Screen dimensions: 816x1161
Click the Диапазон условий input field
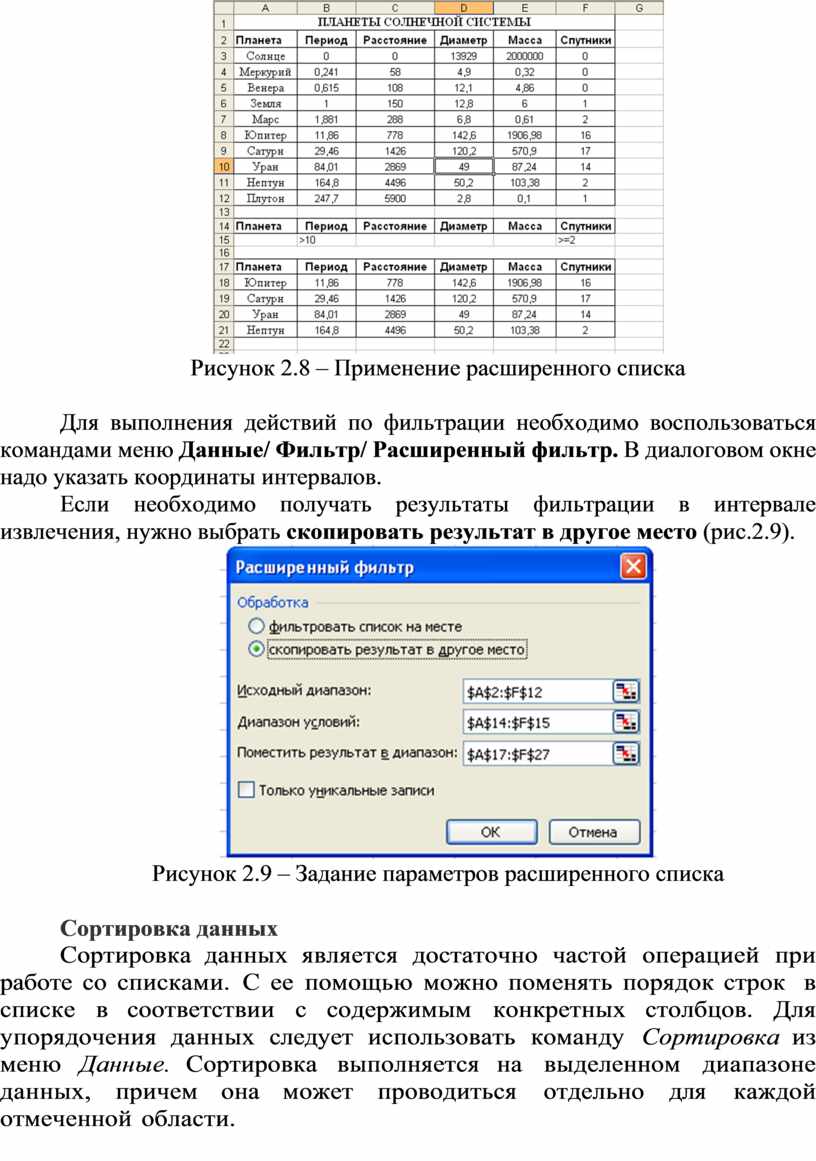pos(536,722)
